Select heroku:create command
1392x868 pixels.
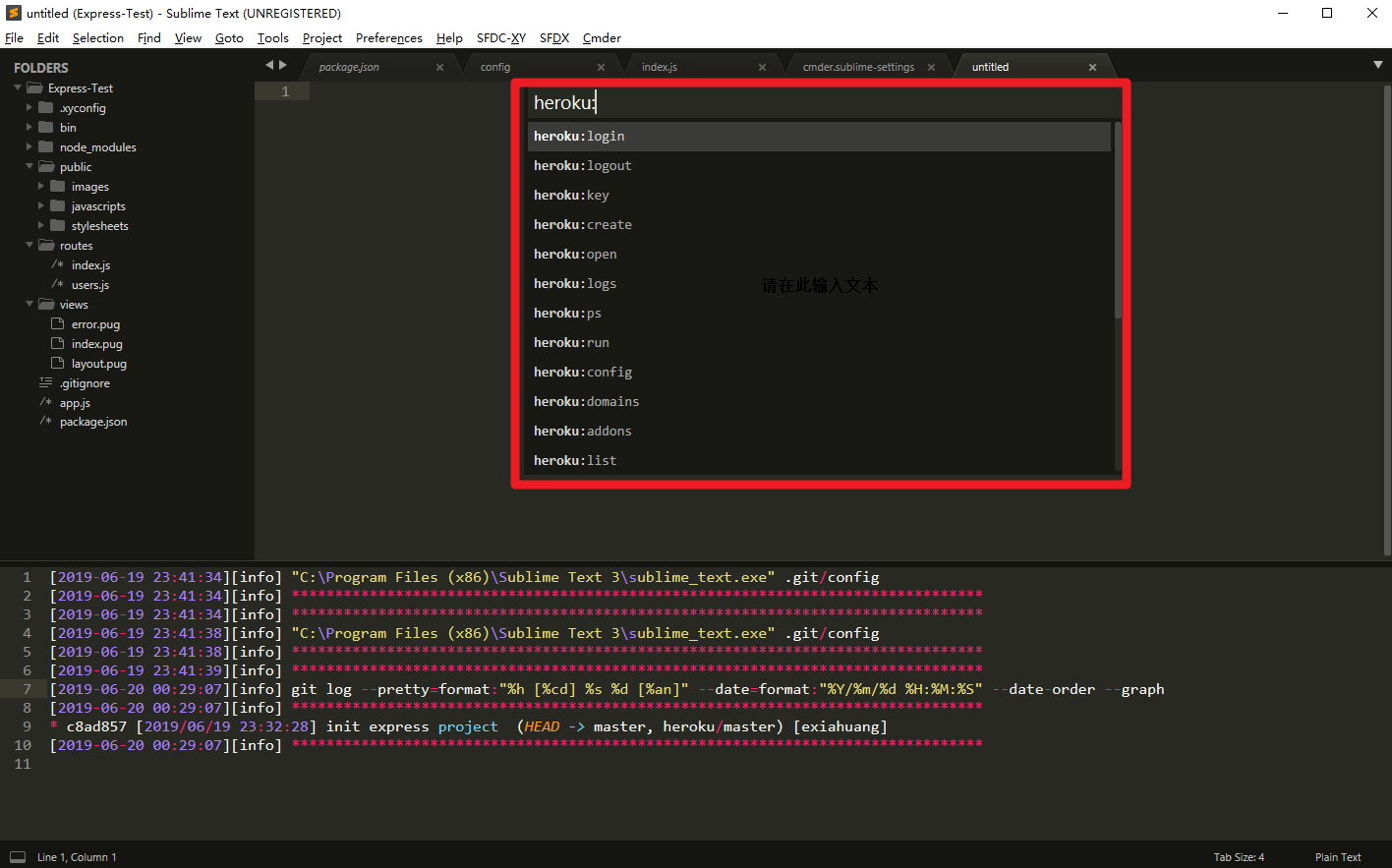pyautogui.click(x=819, y=224)
